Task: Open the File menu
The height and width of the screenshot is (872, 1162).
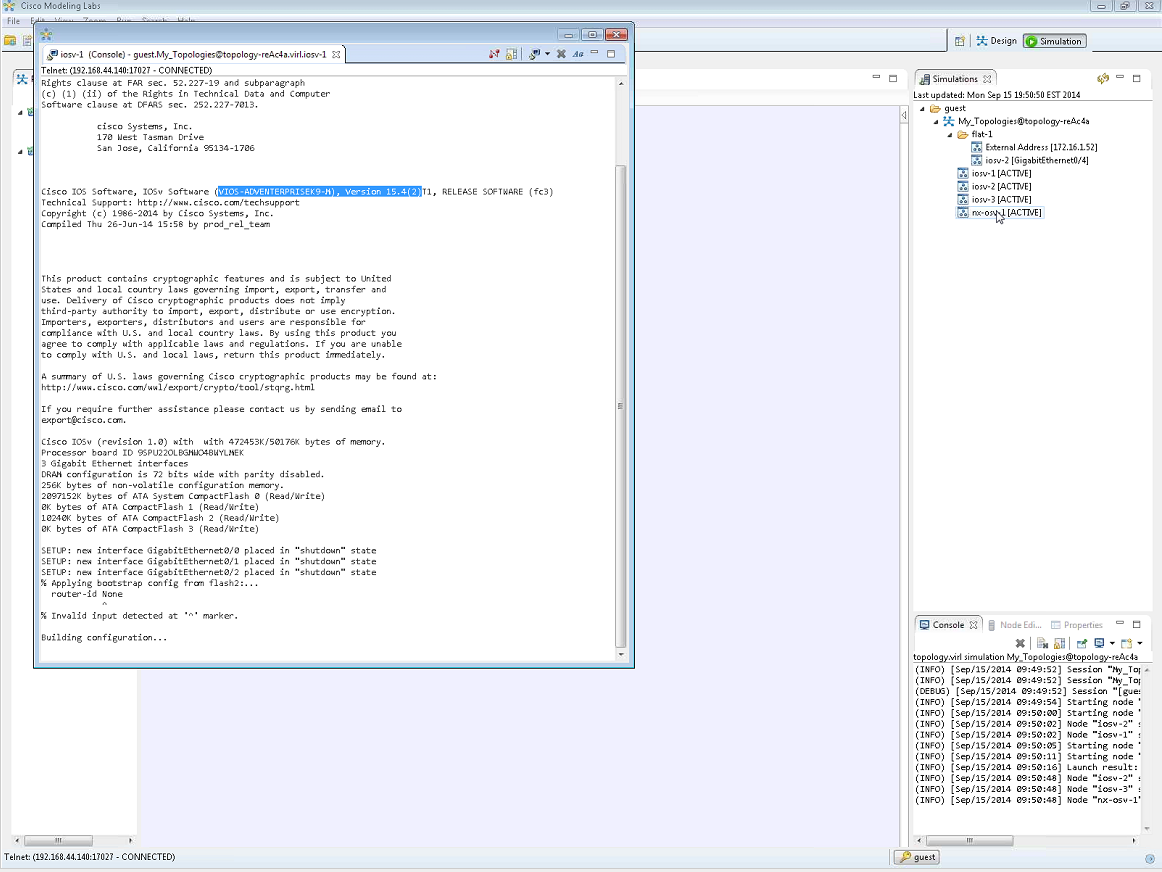Action: 13,21
